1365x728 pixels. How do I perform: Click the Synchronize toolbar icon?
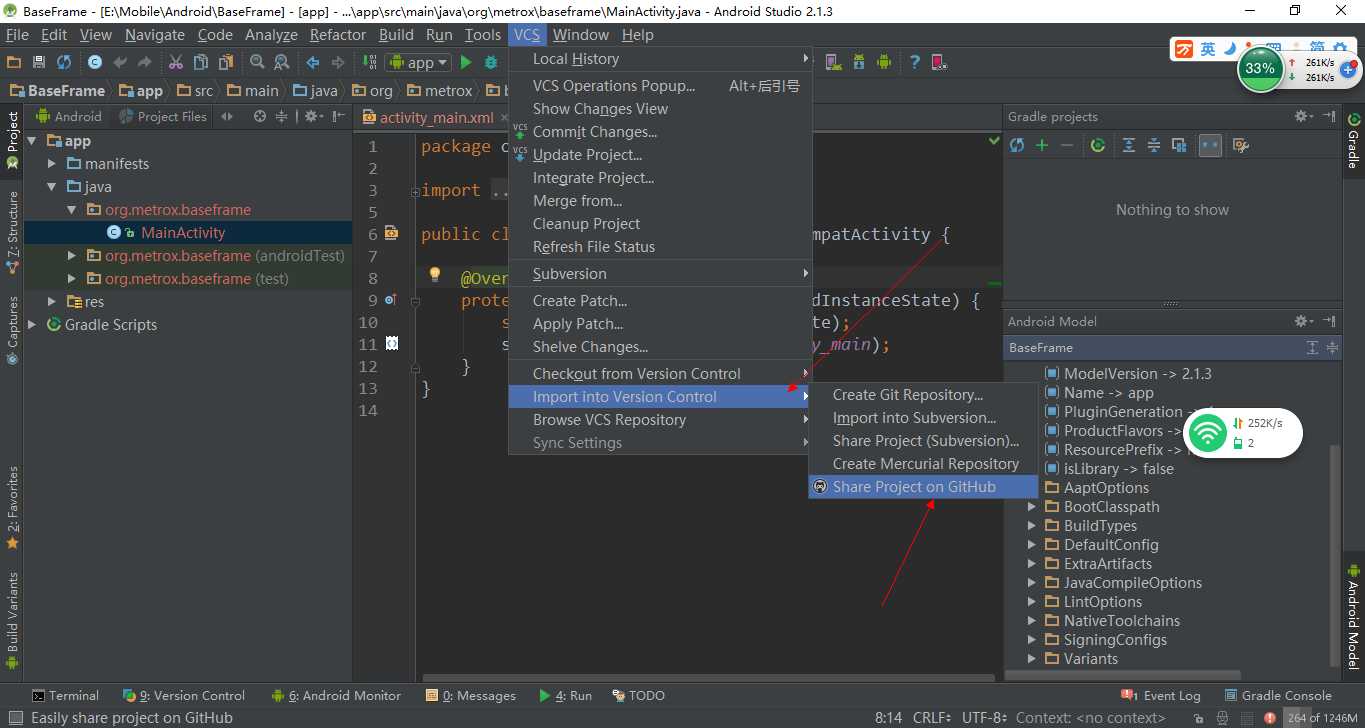point(64,62)
